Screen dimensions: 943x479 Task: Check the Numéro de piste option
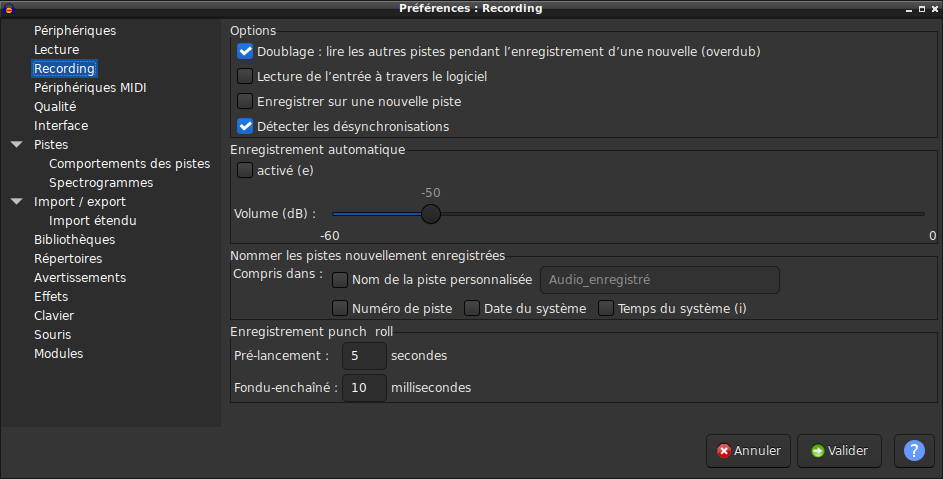pos(340,309)
